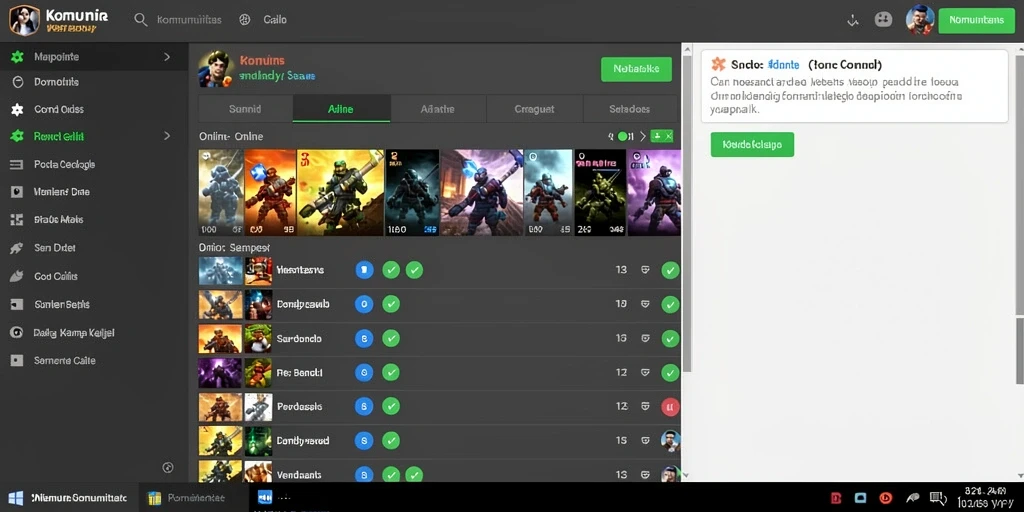This screenshot has width=1024, height=512.
Task: Switch to the Ailathe tab
Action: (x=438, y=109)
